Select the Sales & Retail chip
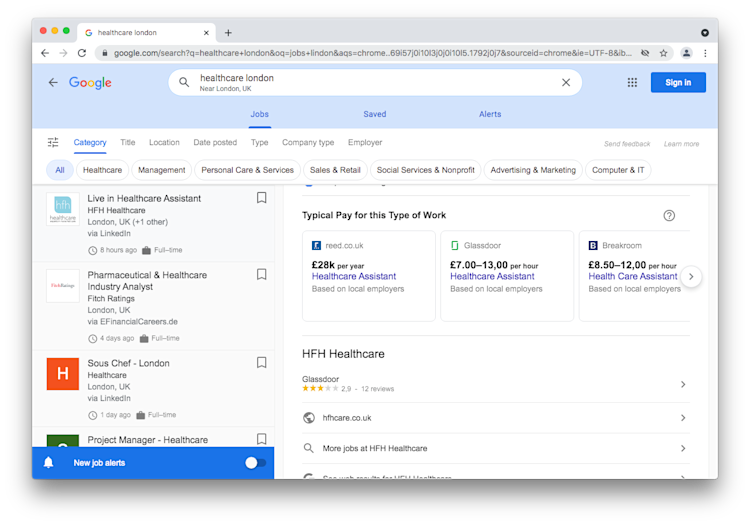Viewport: 750px width, 525px height. pos(335,170)
